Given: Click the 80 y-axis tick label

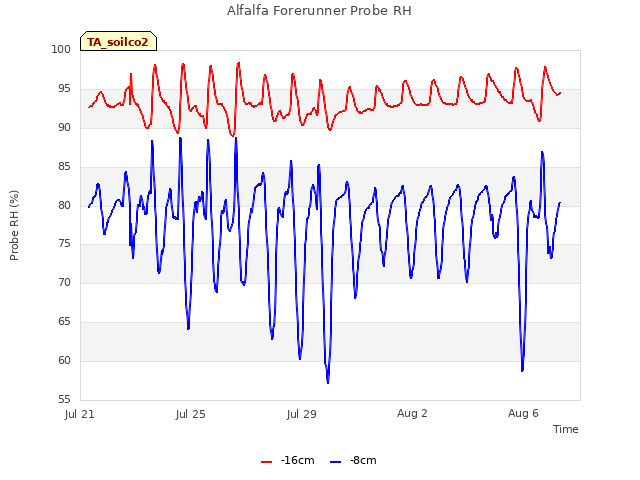Looking at the screenshot, I should (x=64, y=205).
